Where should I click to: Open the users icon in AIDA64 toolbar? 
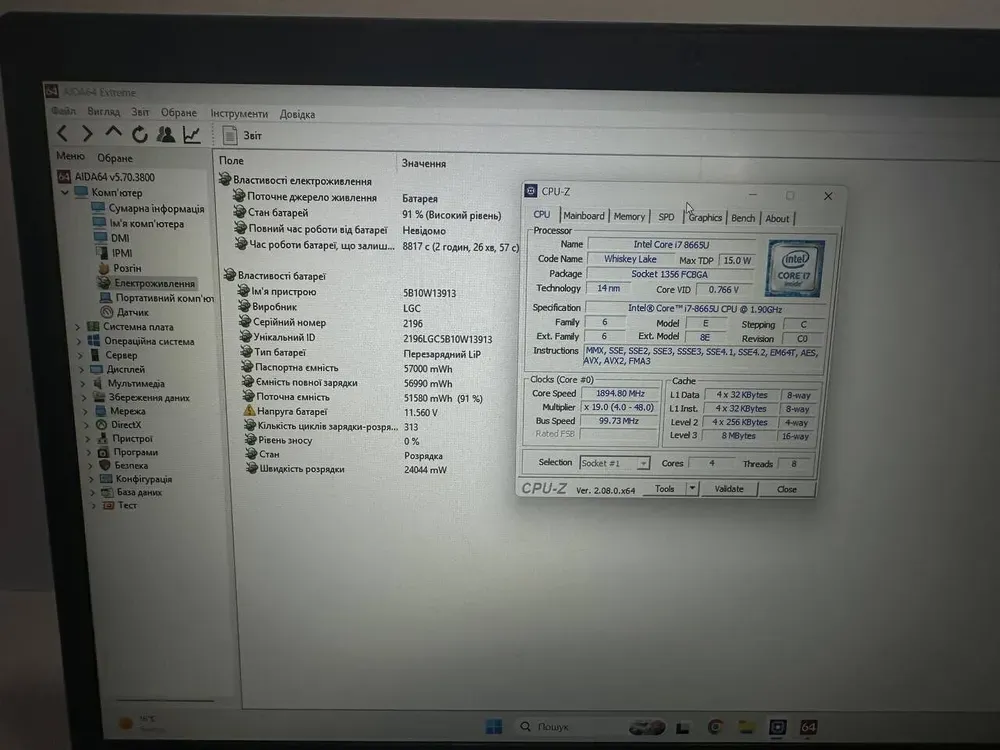pos(165,134)
